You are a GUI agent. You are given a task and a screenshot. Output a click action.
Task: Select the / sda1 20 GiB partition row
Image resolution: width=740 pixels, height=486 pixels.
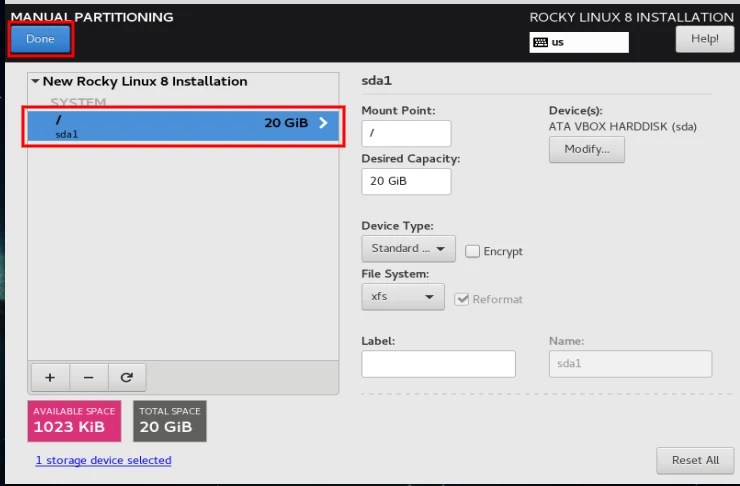(x=183, y=126)
